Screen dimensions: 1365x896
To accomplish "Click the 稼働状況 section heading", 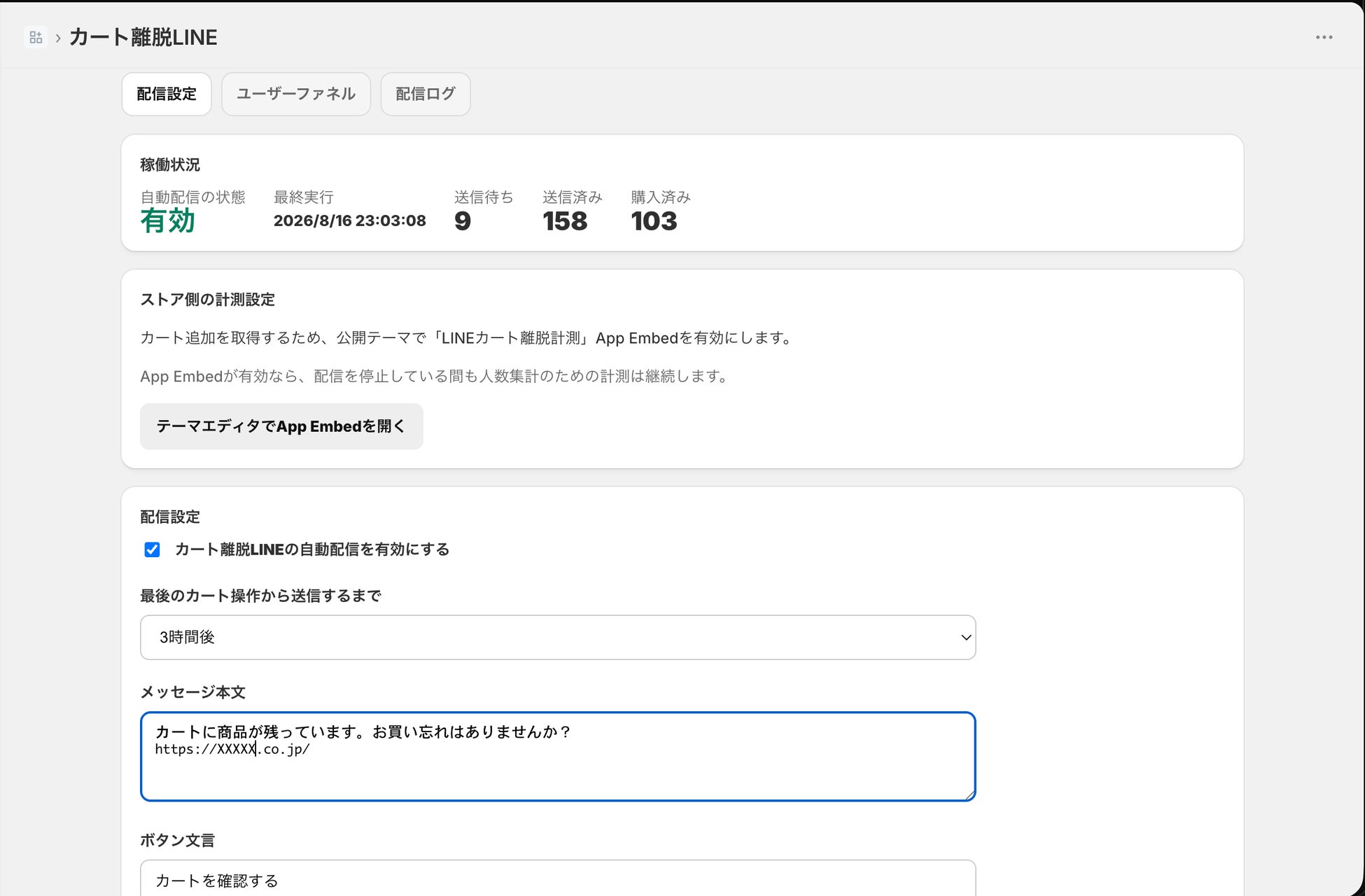I will 170,164.
